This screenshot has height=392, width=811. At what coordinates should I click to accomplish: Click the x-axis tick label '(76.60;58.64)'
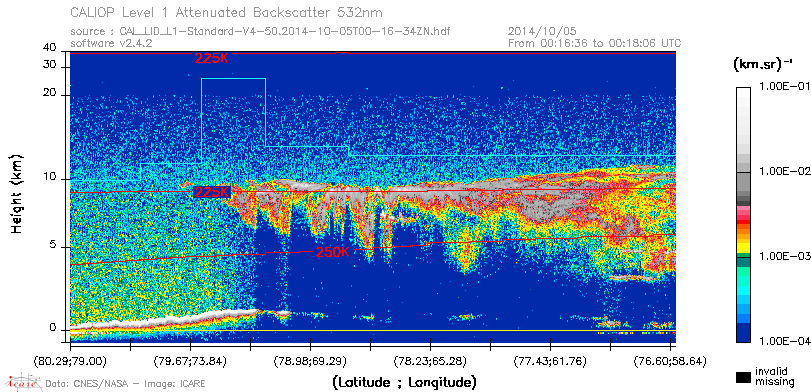pyautogui.click(x=670, y=361)
